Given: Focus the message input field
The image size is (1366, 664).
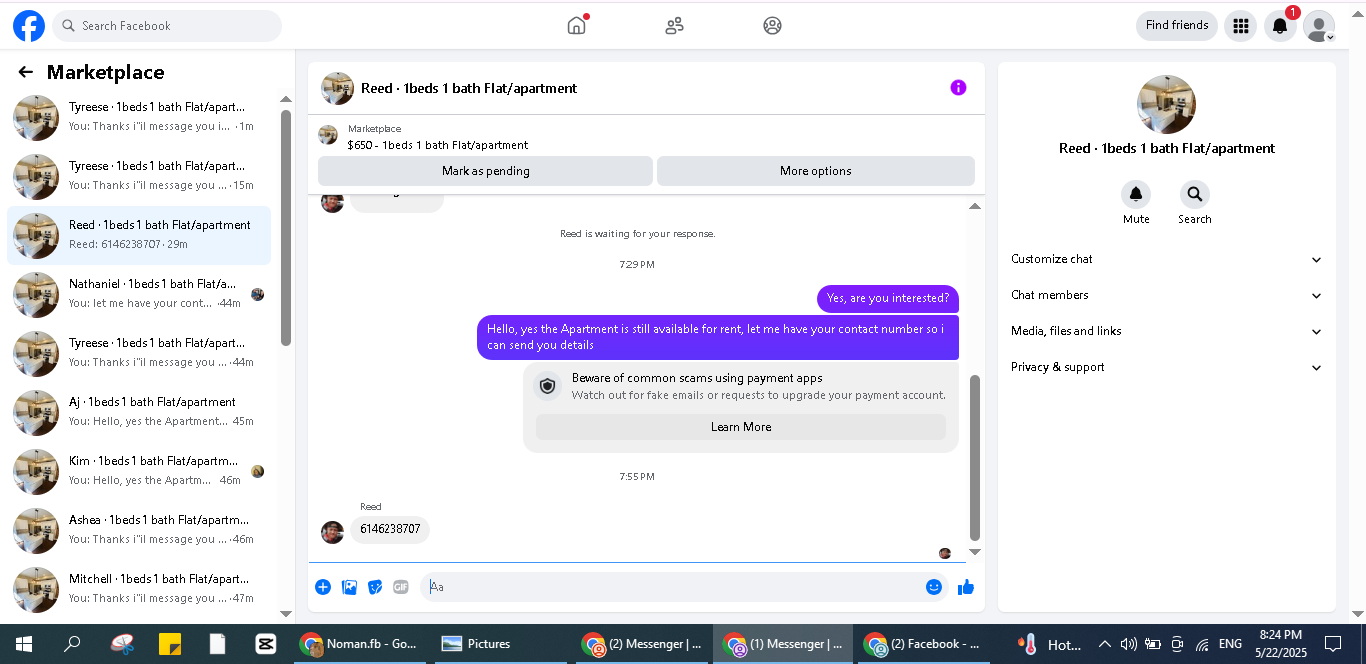Looking at the screenshot, I should [x=672, y=587].
